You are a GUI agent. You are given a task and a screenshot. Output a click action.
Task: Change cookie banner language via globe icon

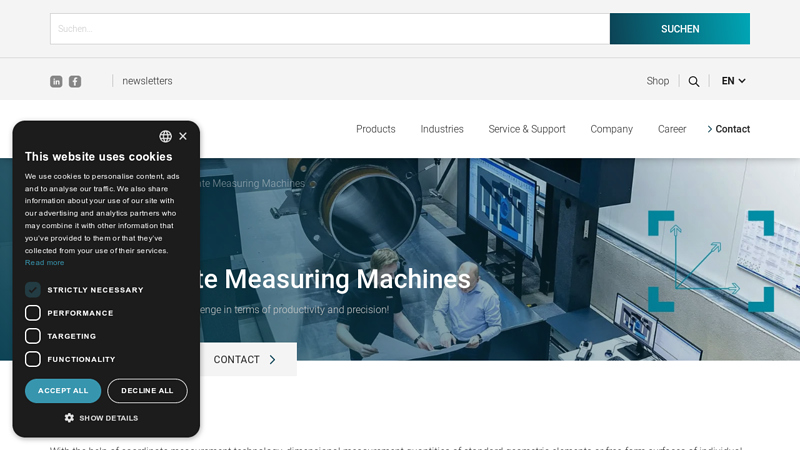[165, 136]
